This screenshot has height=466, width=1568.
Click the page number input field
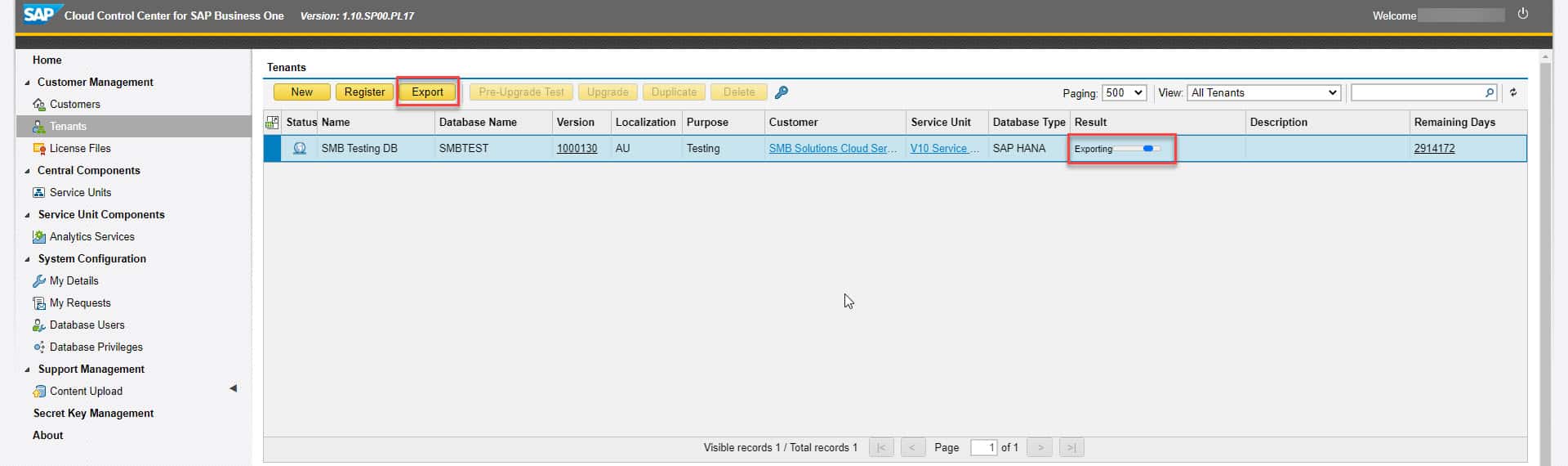[x=982, y=447]
